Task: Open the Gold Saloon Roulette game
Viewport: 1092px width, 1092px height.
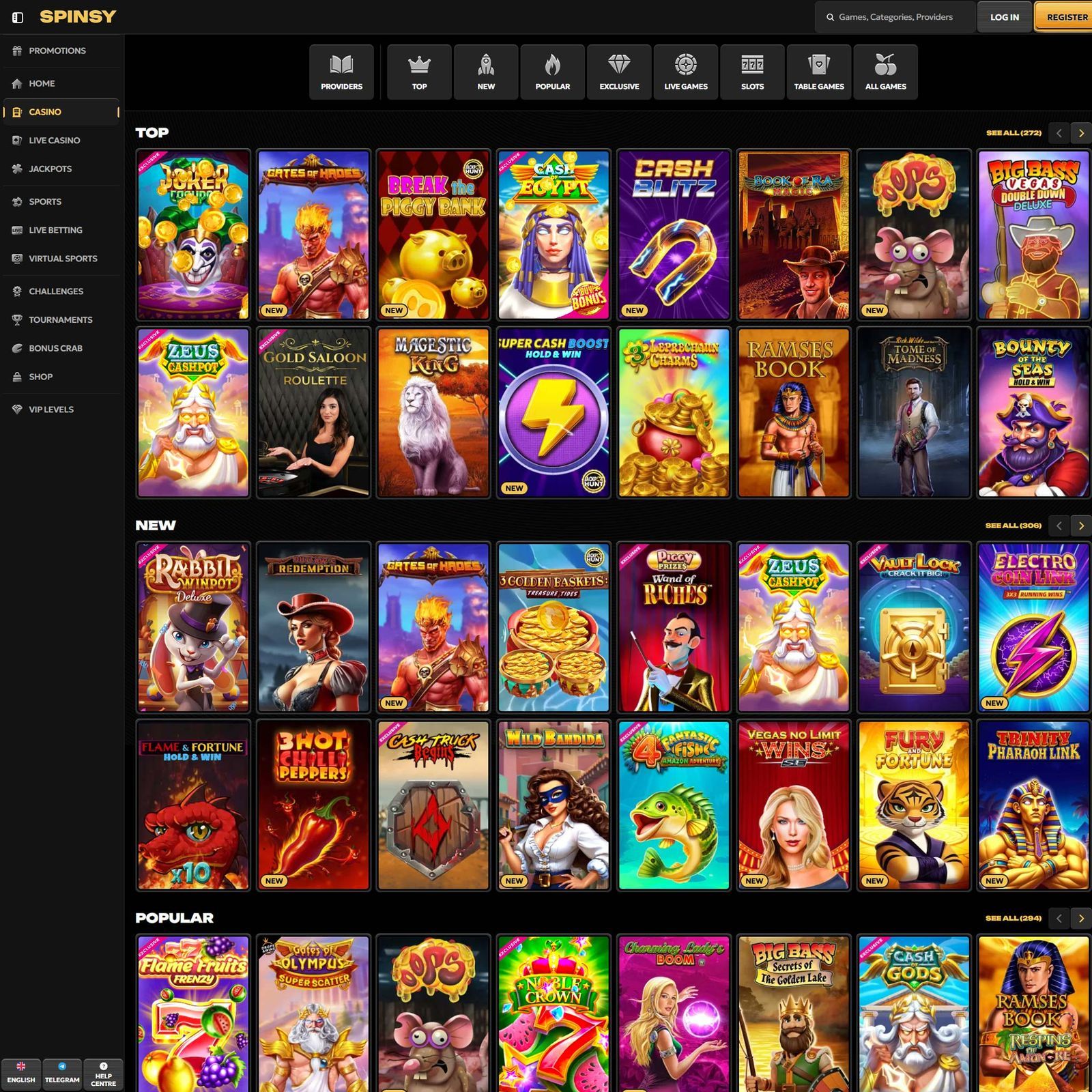Action: pos(313,412)
